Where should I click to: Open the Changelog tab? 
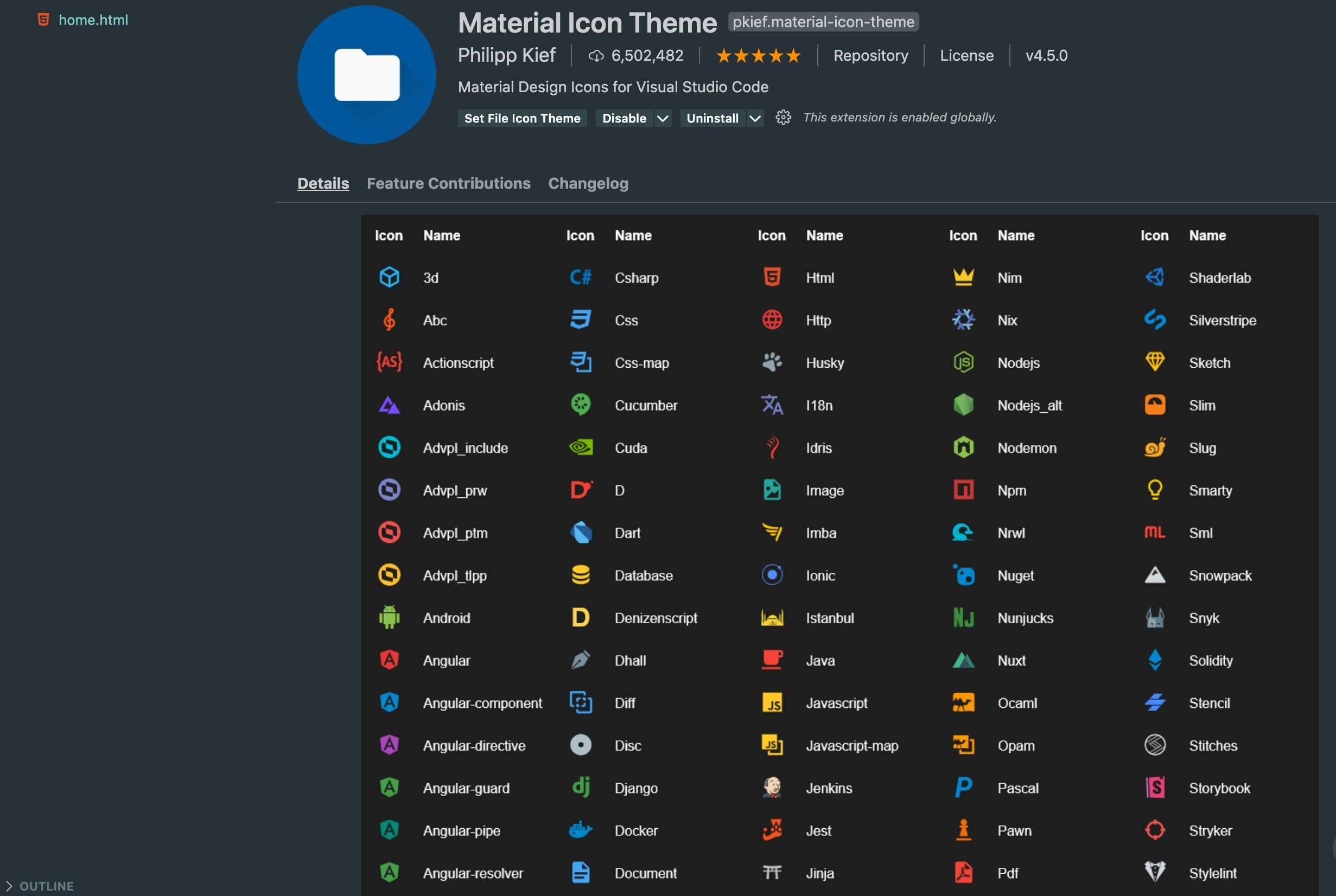(x=588, y=183)
